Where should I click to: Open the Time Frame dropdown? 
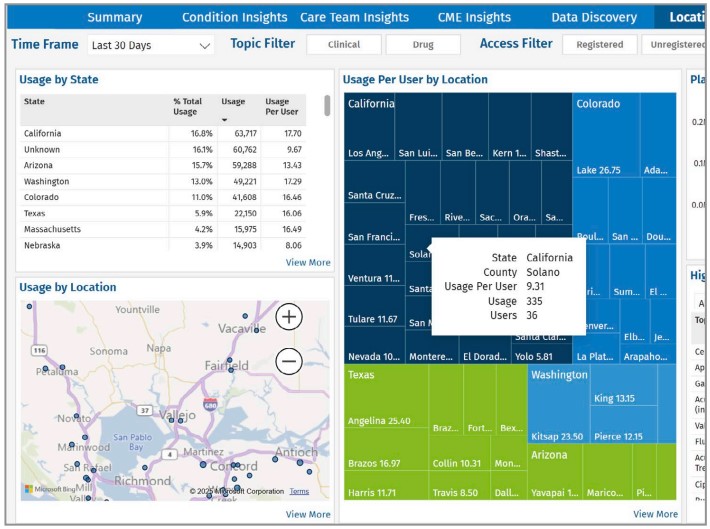click(150, 45)
